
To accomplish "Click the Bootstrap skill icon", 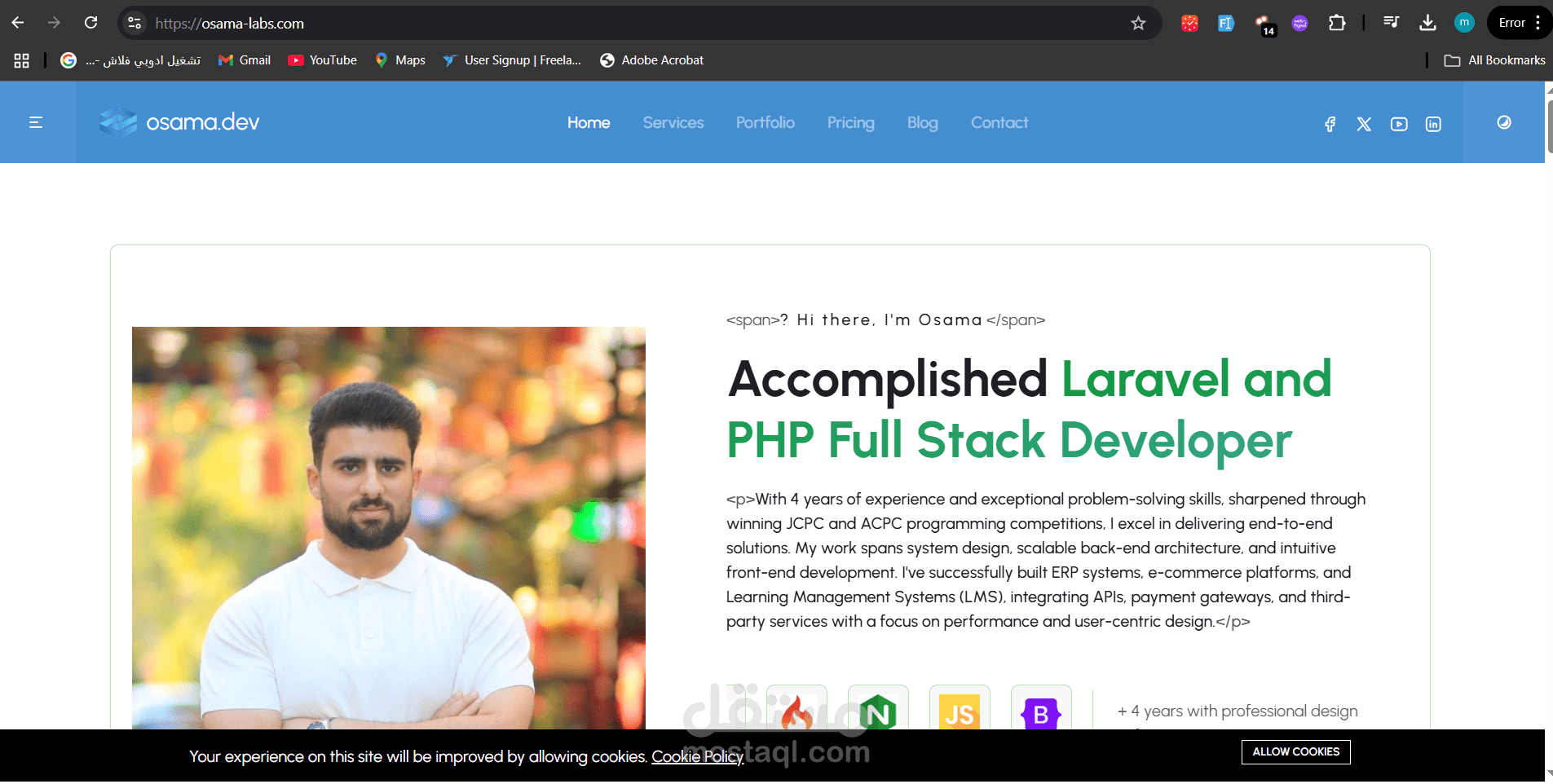I will tap(1041, 707).
